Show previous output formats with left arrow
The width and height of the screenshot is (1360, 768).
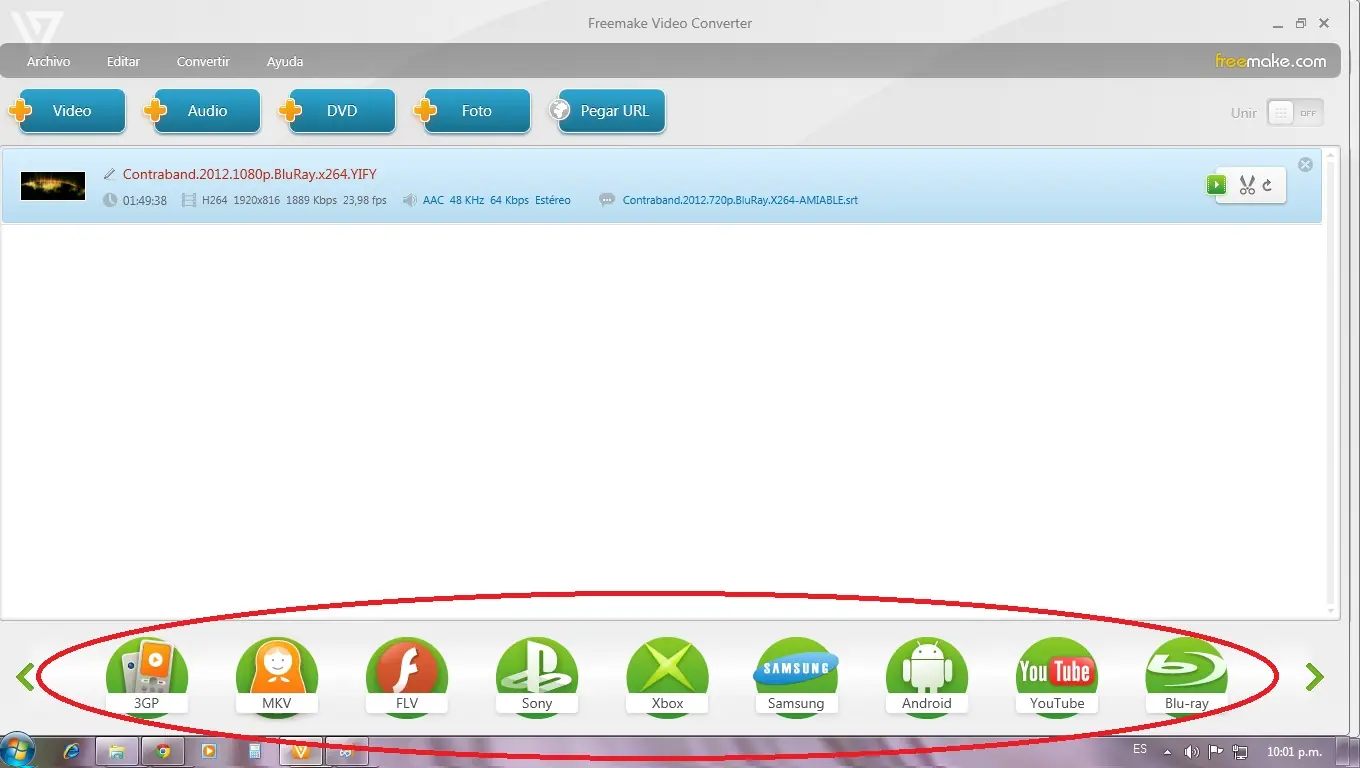point(26,677)
